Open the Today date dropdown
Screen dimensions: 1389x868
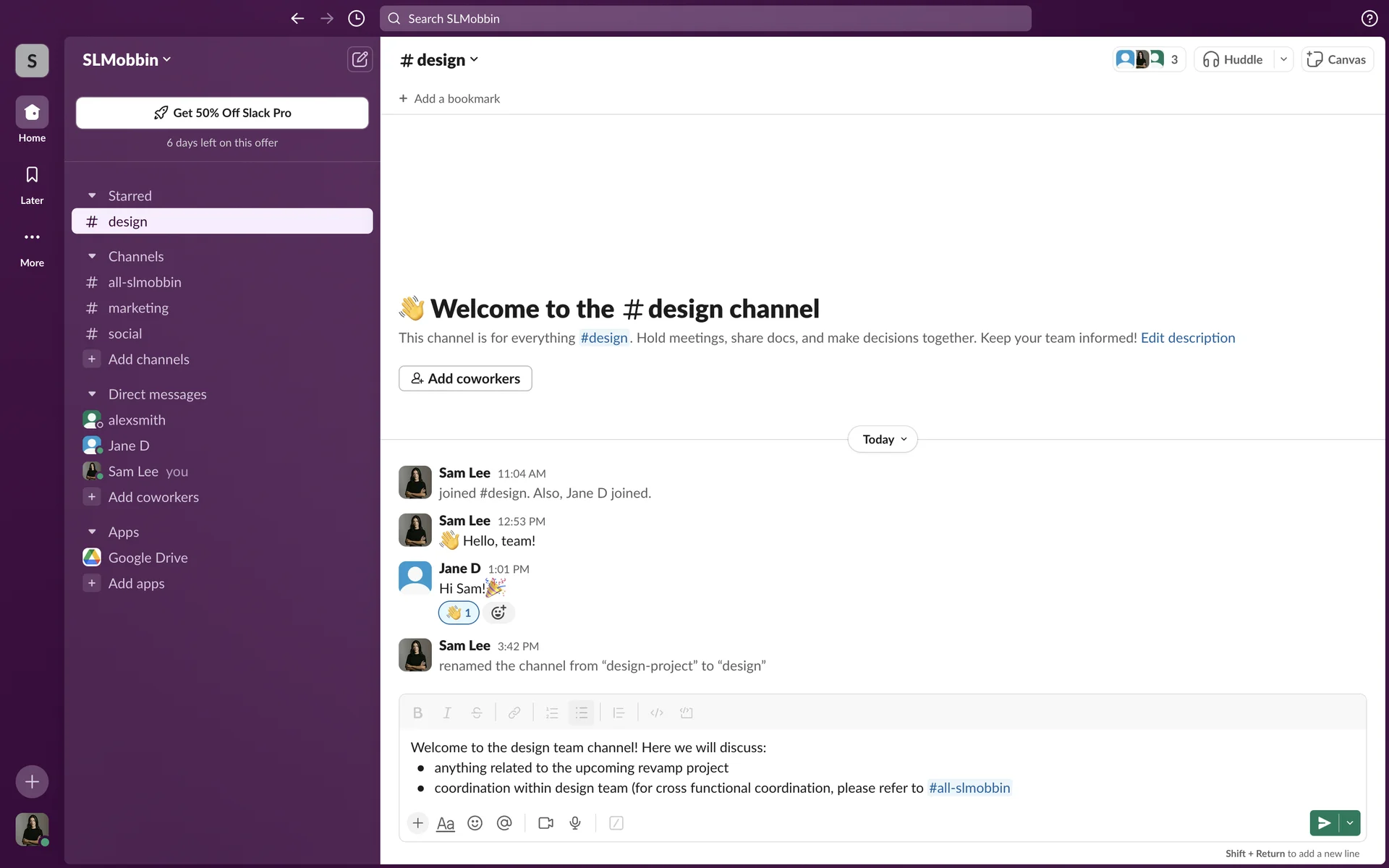(883, 440)
